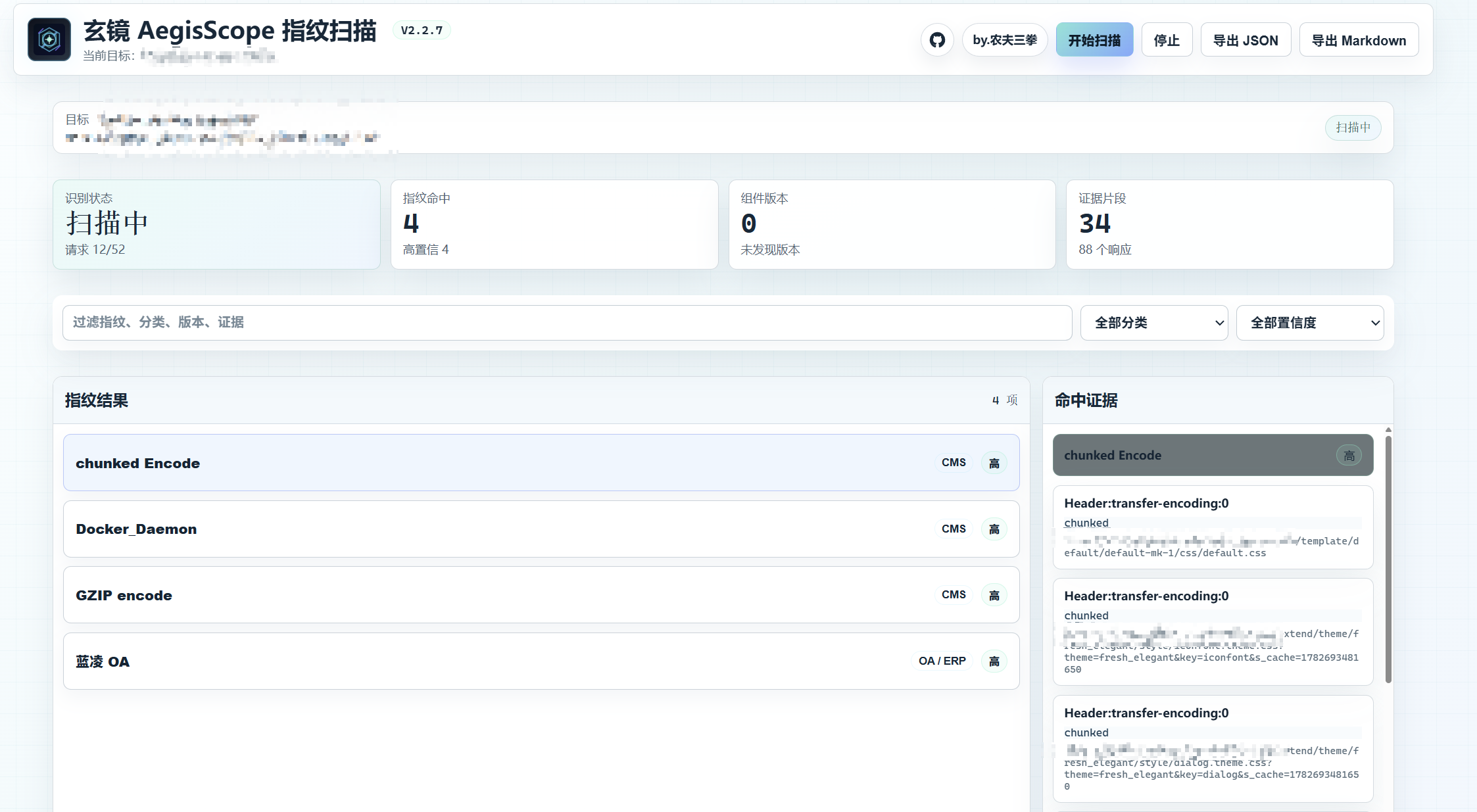Screen dimensions: 1477x812
Task: Click CMS tag on chunked Encode row
Action: point(954,462)
